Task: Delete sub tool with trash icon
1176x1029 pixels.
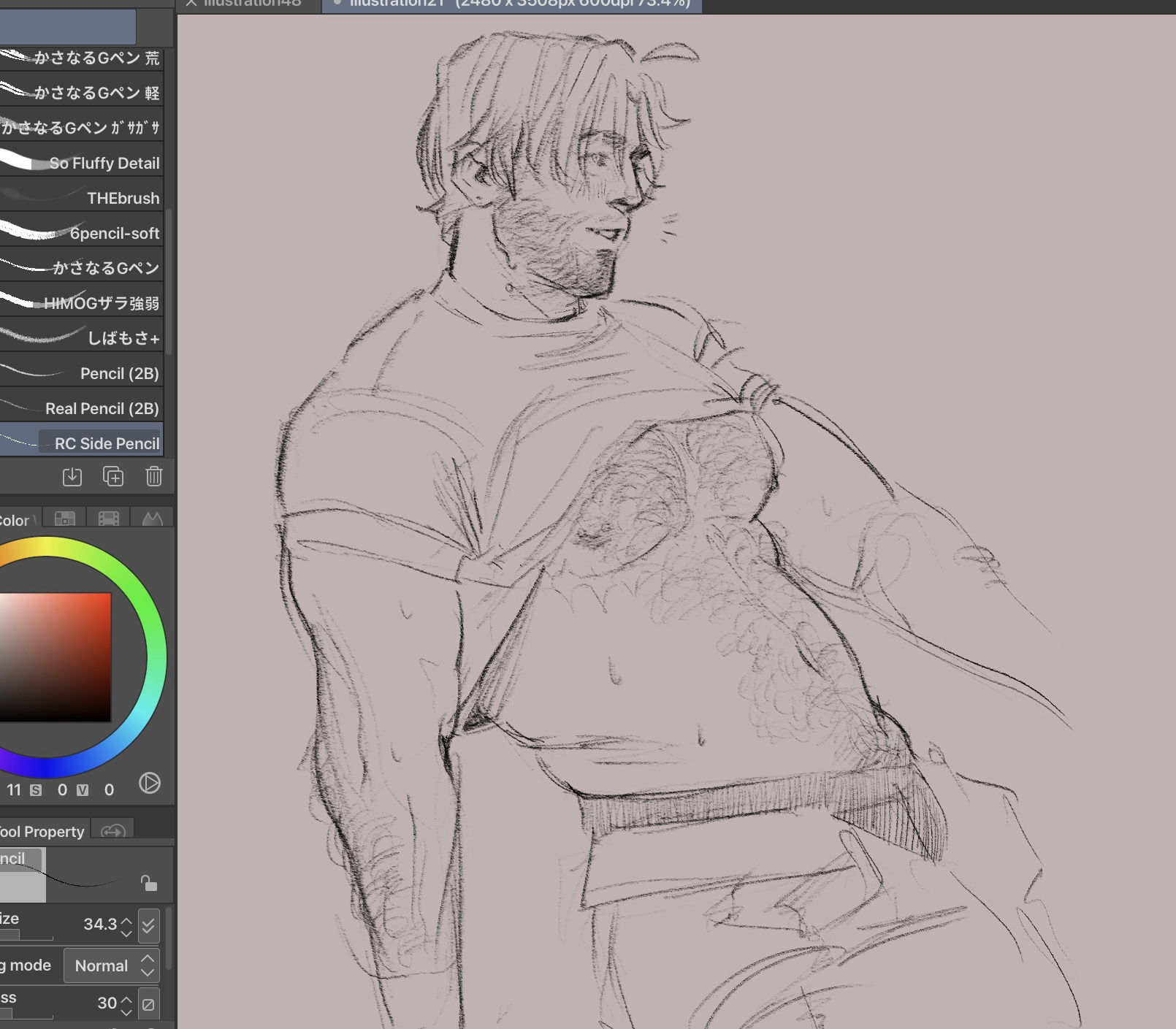Action: coord(153,477)
